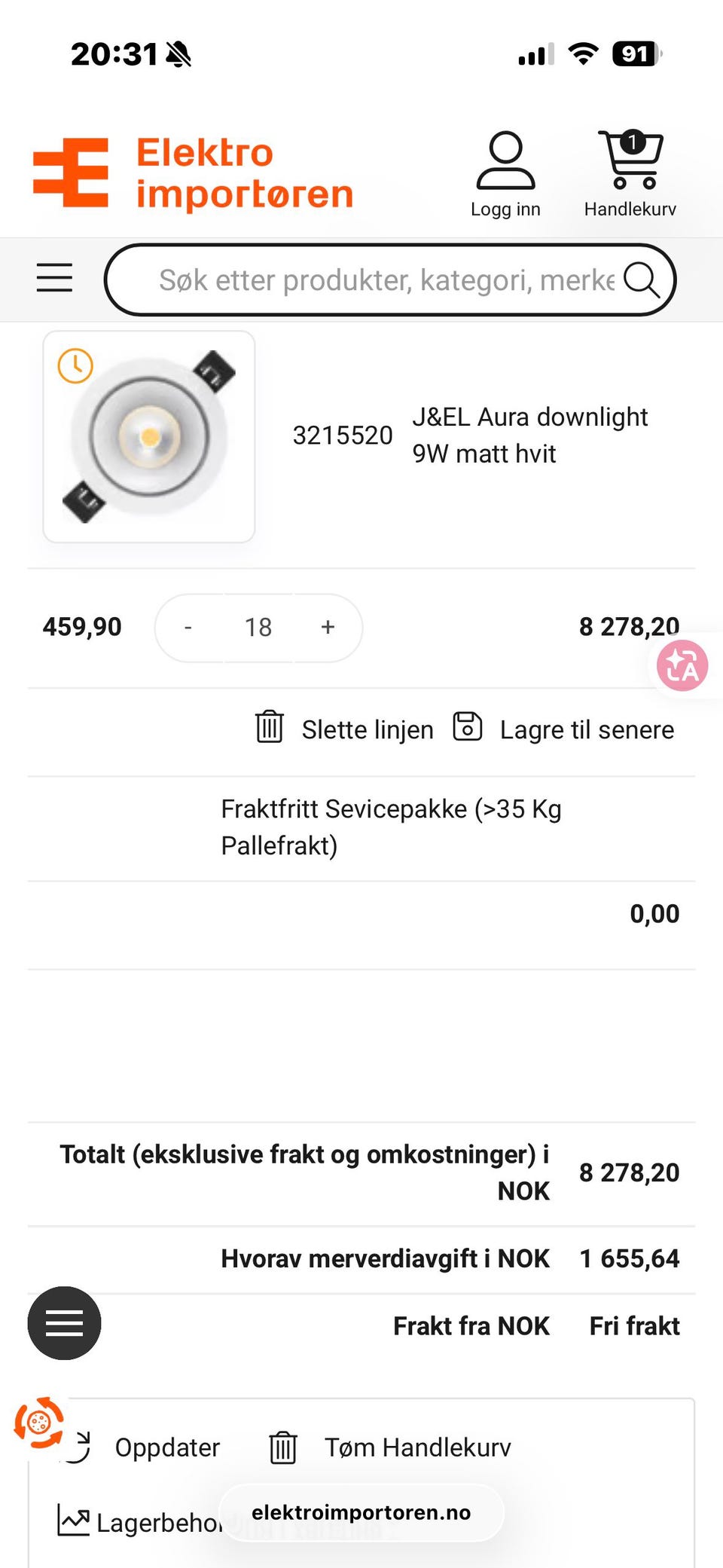
Task: Tap the Elektroimportøren logo
Action: (x=194, y=173)
